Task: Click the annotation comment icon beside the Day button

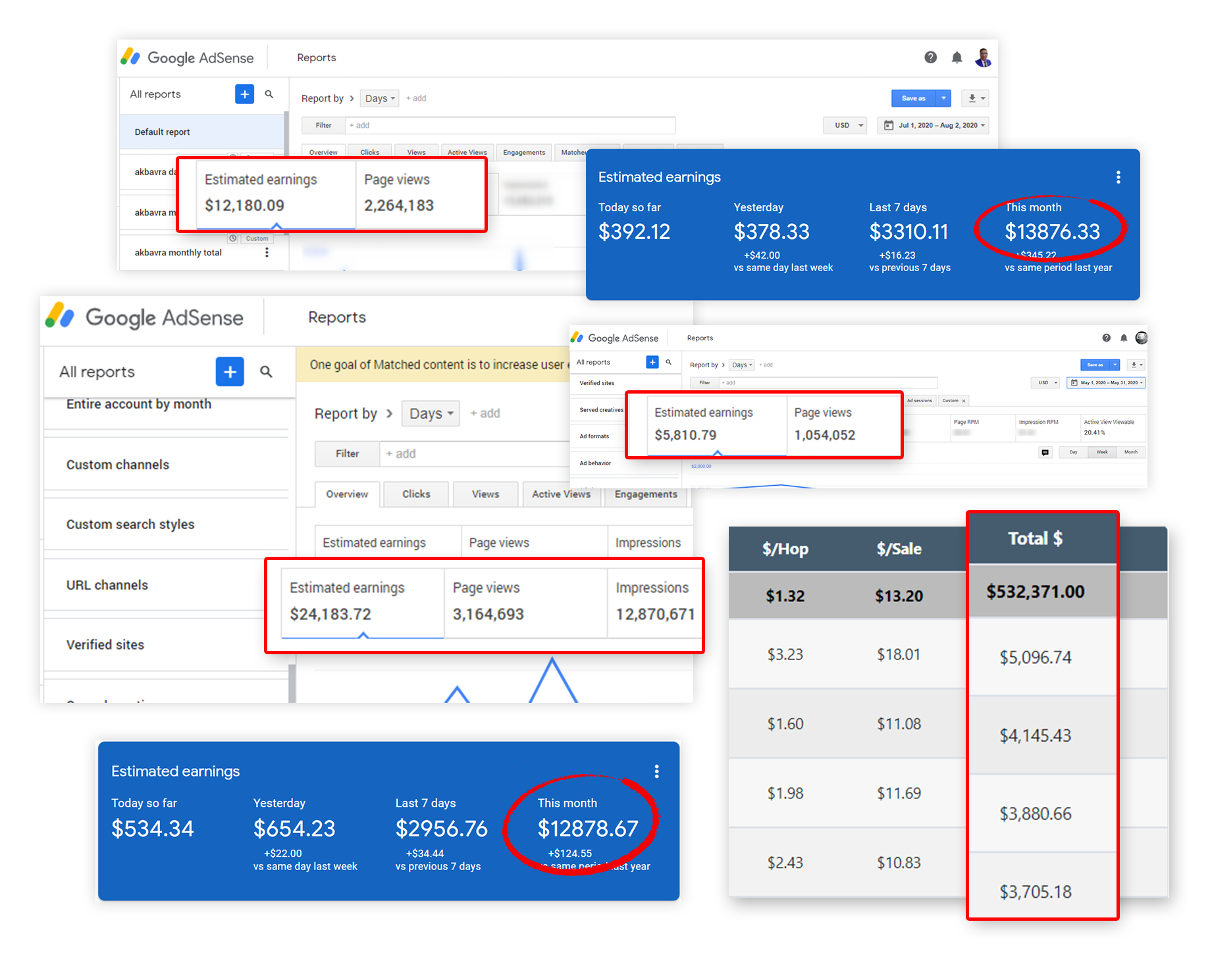Action: [x=1045, y=452]
